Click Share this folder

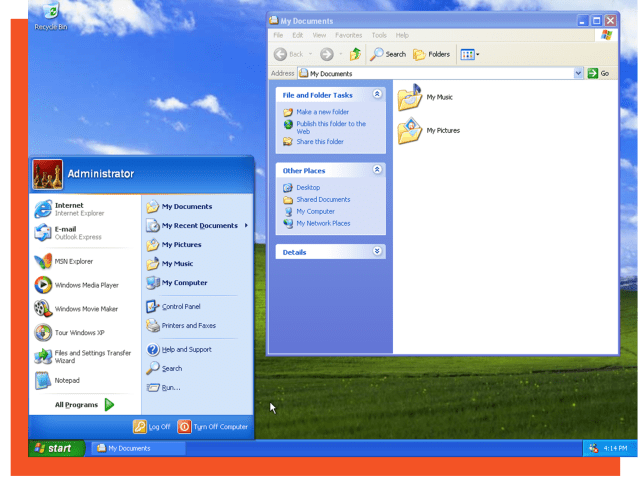313,141
